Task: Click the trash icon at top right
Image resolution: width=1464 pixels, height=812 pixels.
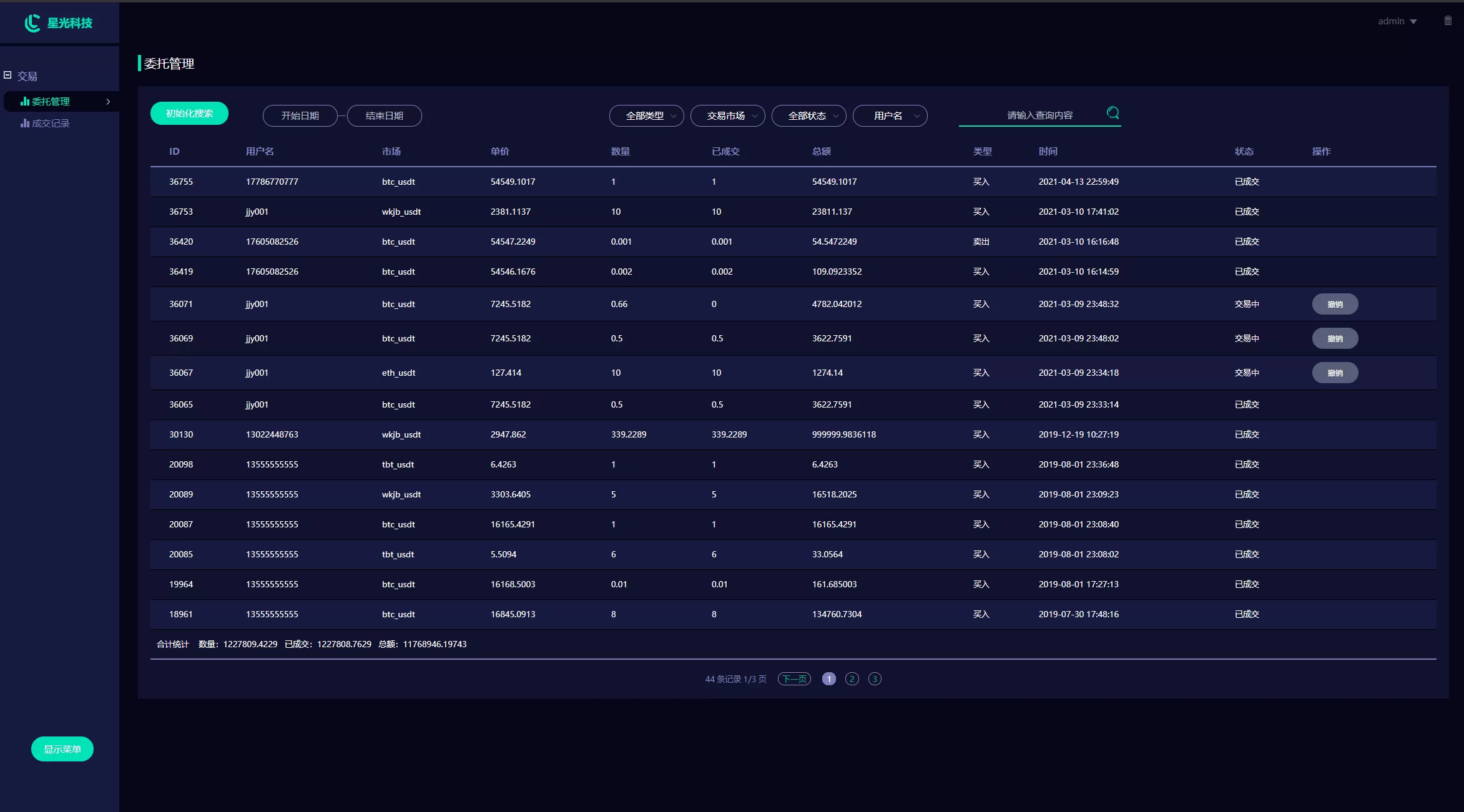Action: click(x=1448, y=21)
